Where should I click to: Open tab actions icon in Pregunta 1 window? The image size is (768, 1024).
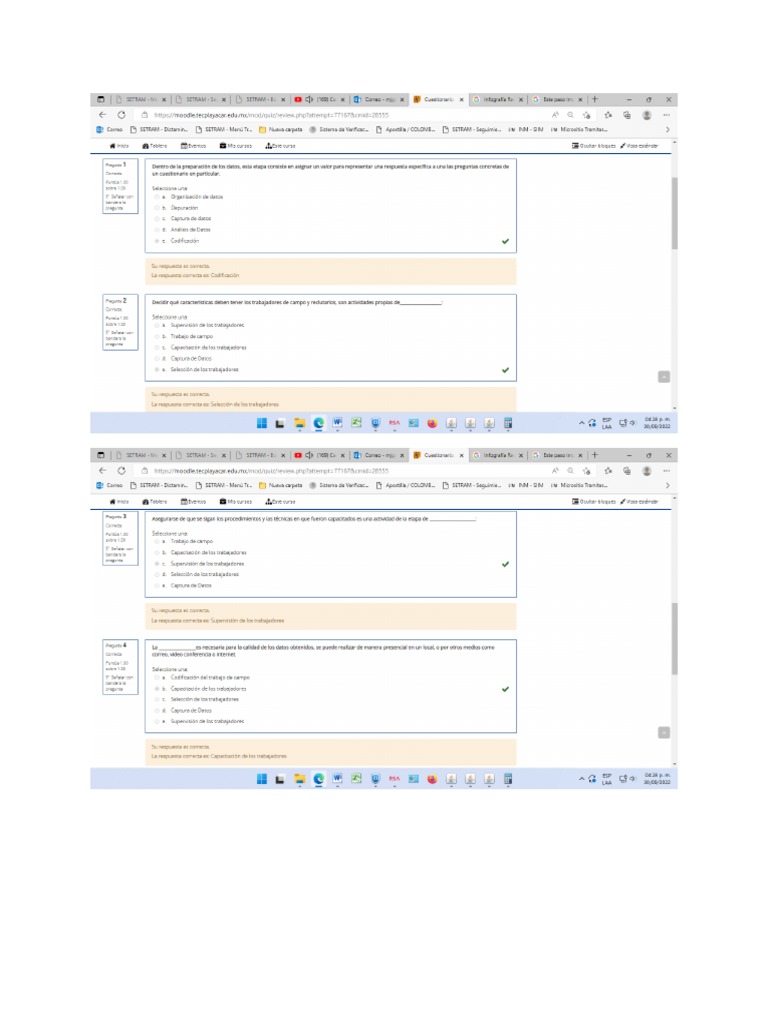(101, 99)
